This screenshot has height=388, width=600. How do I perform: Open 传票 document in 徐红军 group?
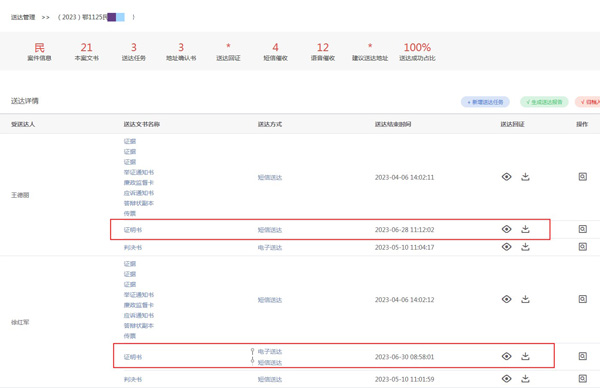130,336
